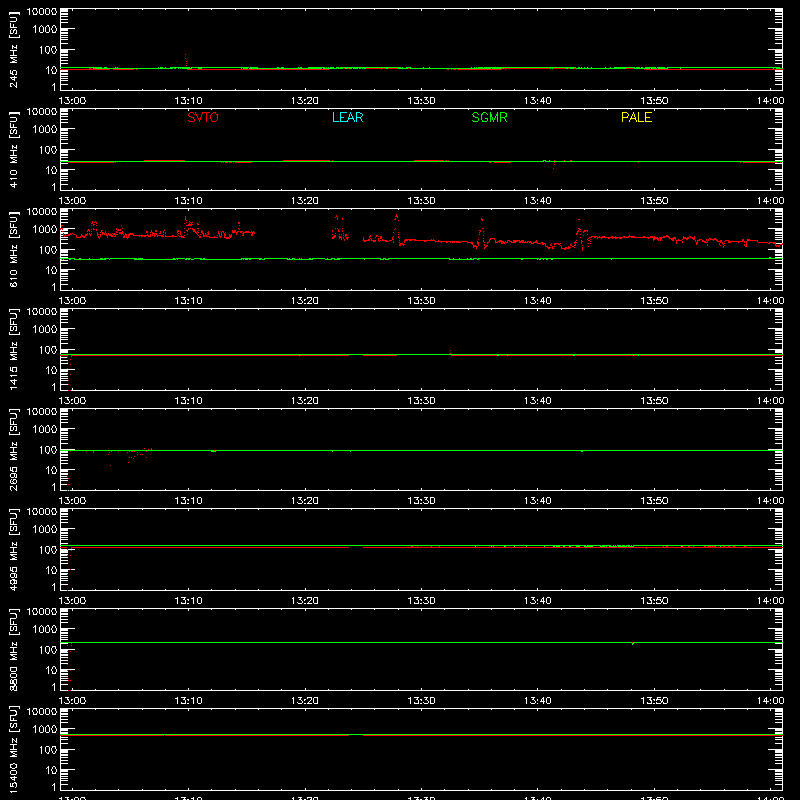
Task: Click the 13:50 tick label under 4995 MHz panel
Action: tap(654, 601)
